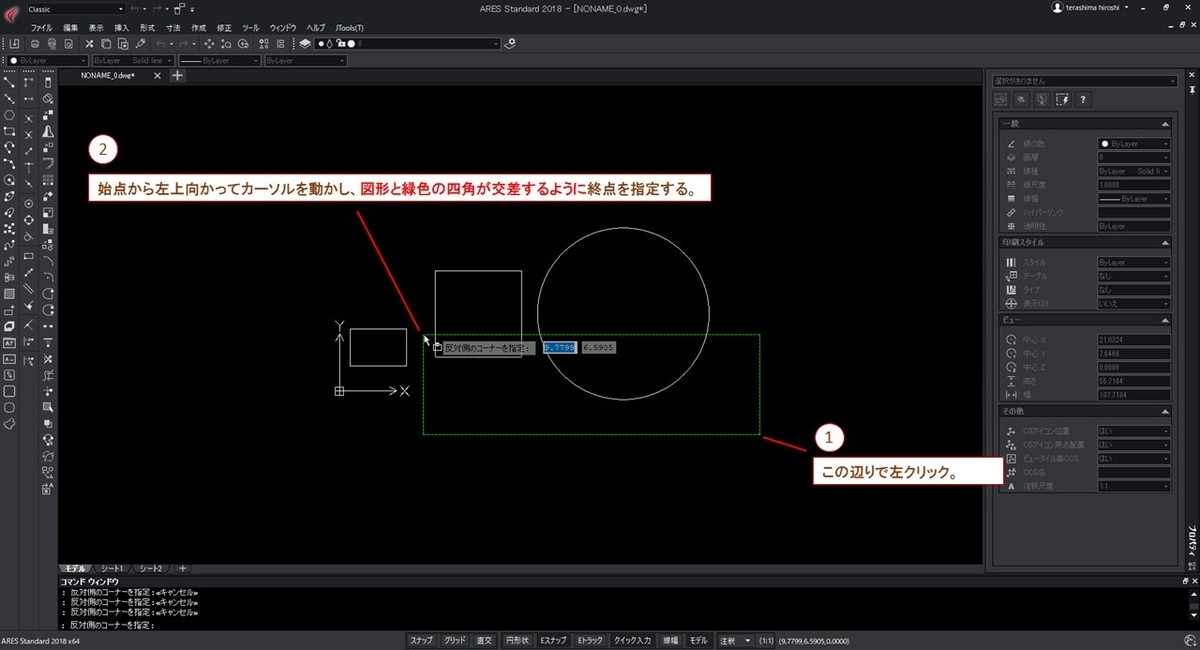Image resolution: width=1200 pixels, height=650 pixels.
Task: Switch to the シート1 layout tab
Action: coord(112,568)
